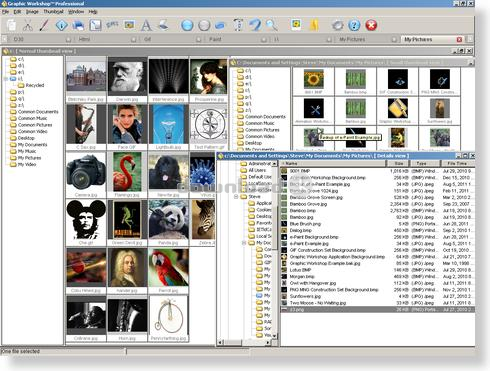Click the yellow figure toolbar icon

314,25
